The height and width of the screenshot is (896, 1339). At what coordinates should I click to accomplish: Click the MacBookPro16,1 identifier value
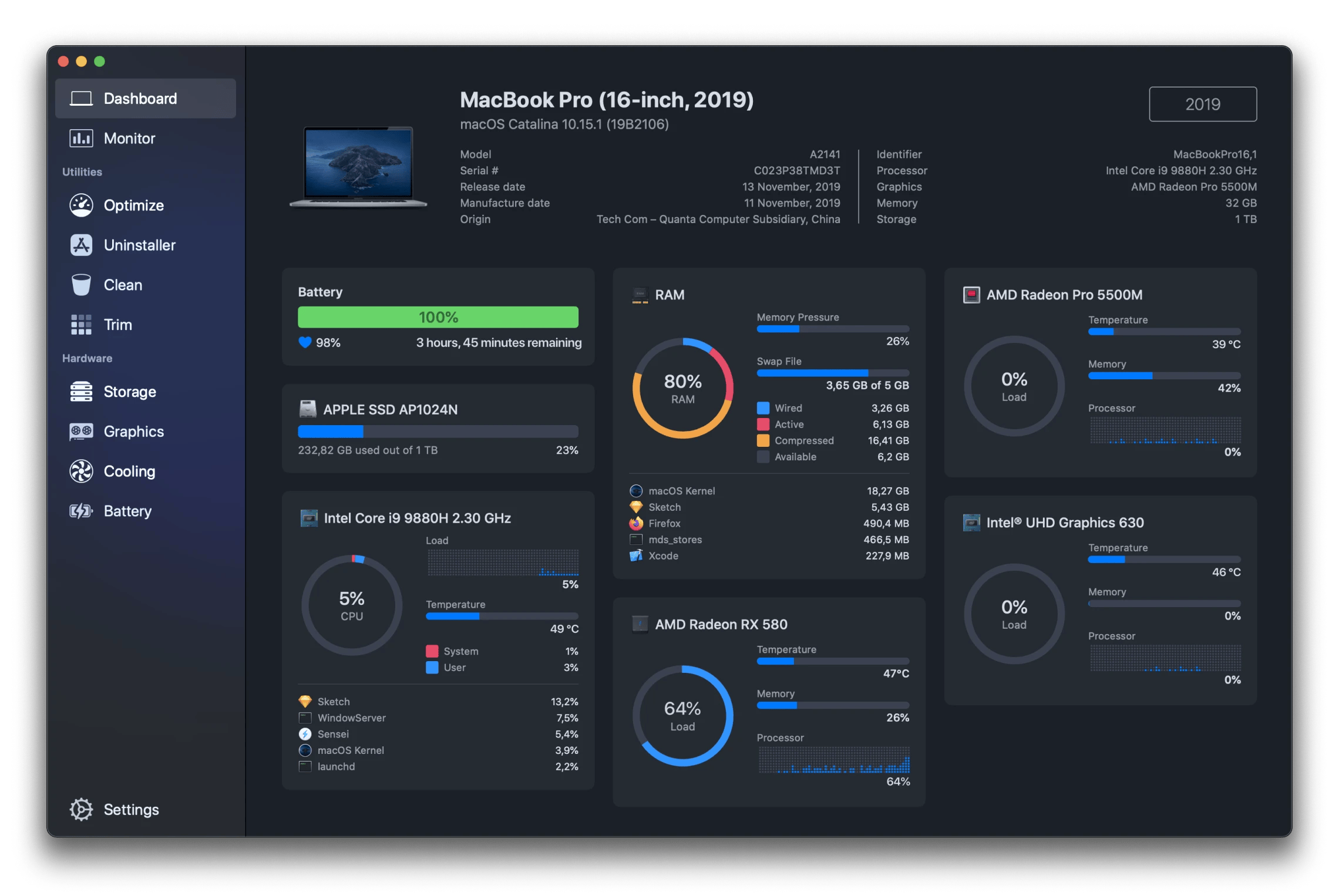[x=1214, y=154]
